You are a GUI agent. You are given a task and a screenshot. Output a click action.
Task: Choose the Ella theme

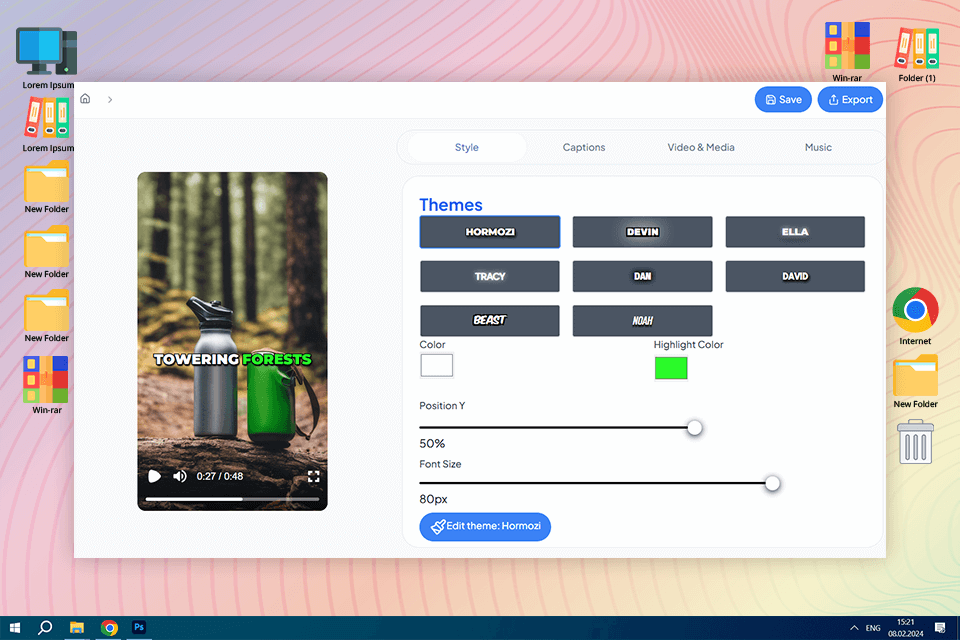pos(795,232)
